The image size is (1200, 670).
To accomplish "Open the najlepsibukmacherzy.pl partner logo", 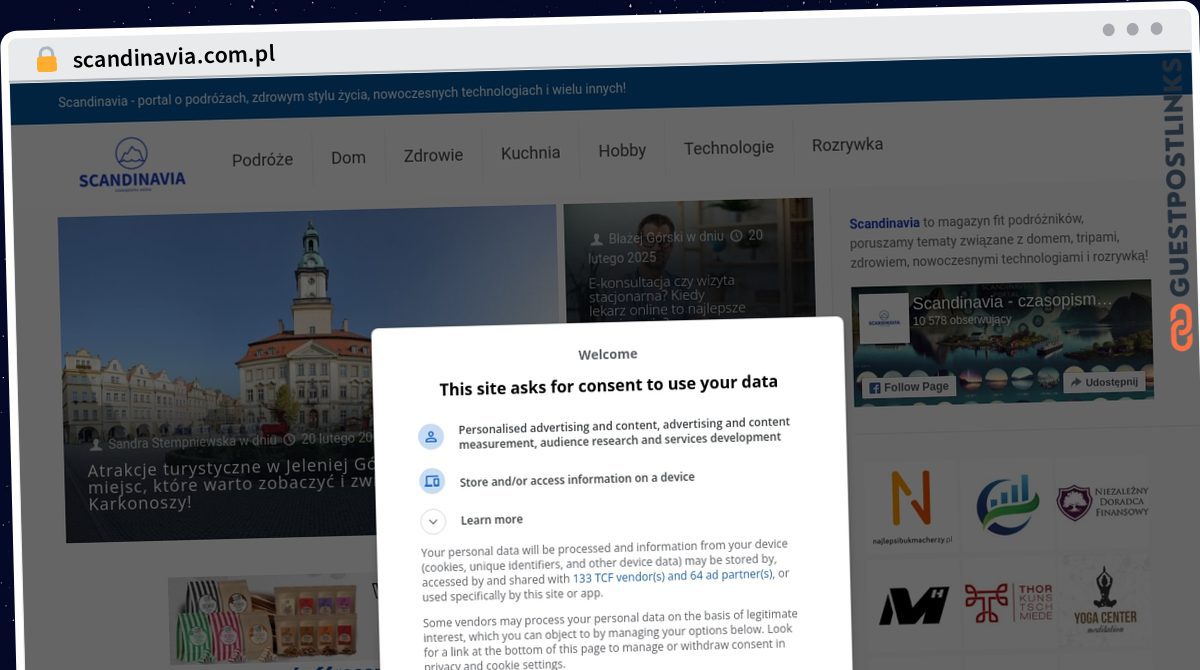I will [911, 507].
